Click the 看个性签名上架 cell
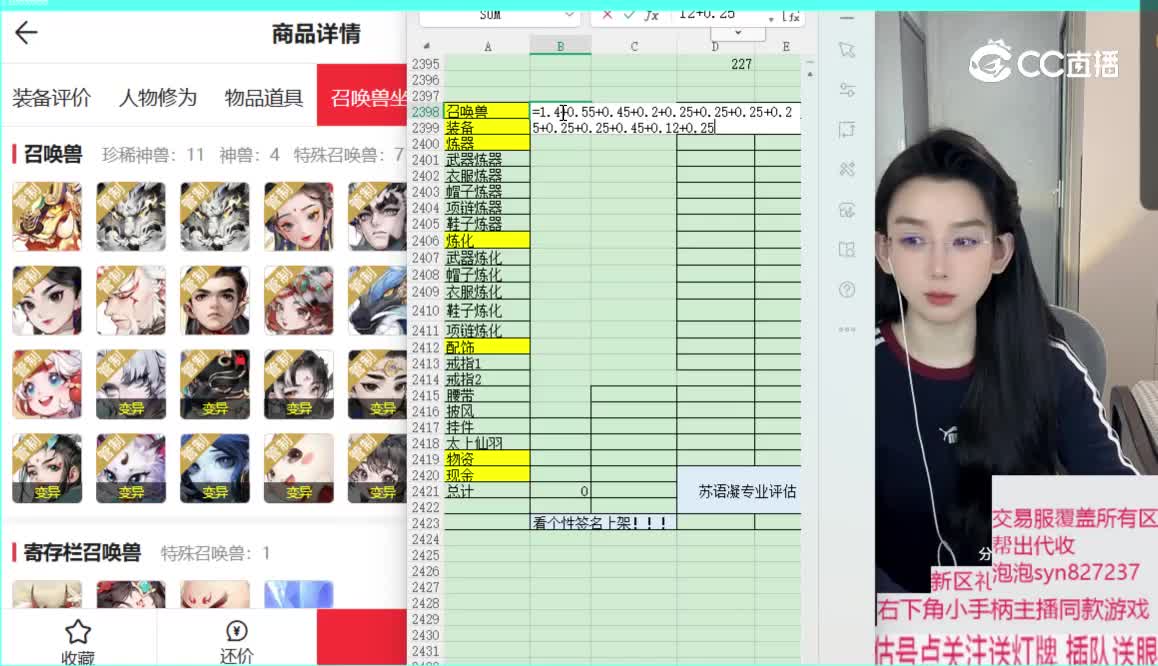 pos(603,523)
